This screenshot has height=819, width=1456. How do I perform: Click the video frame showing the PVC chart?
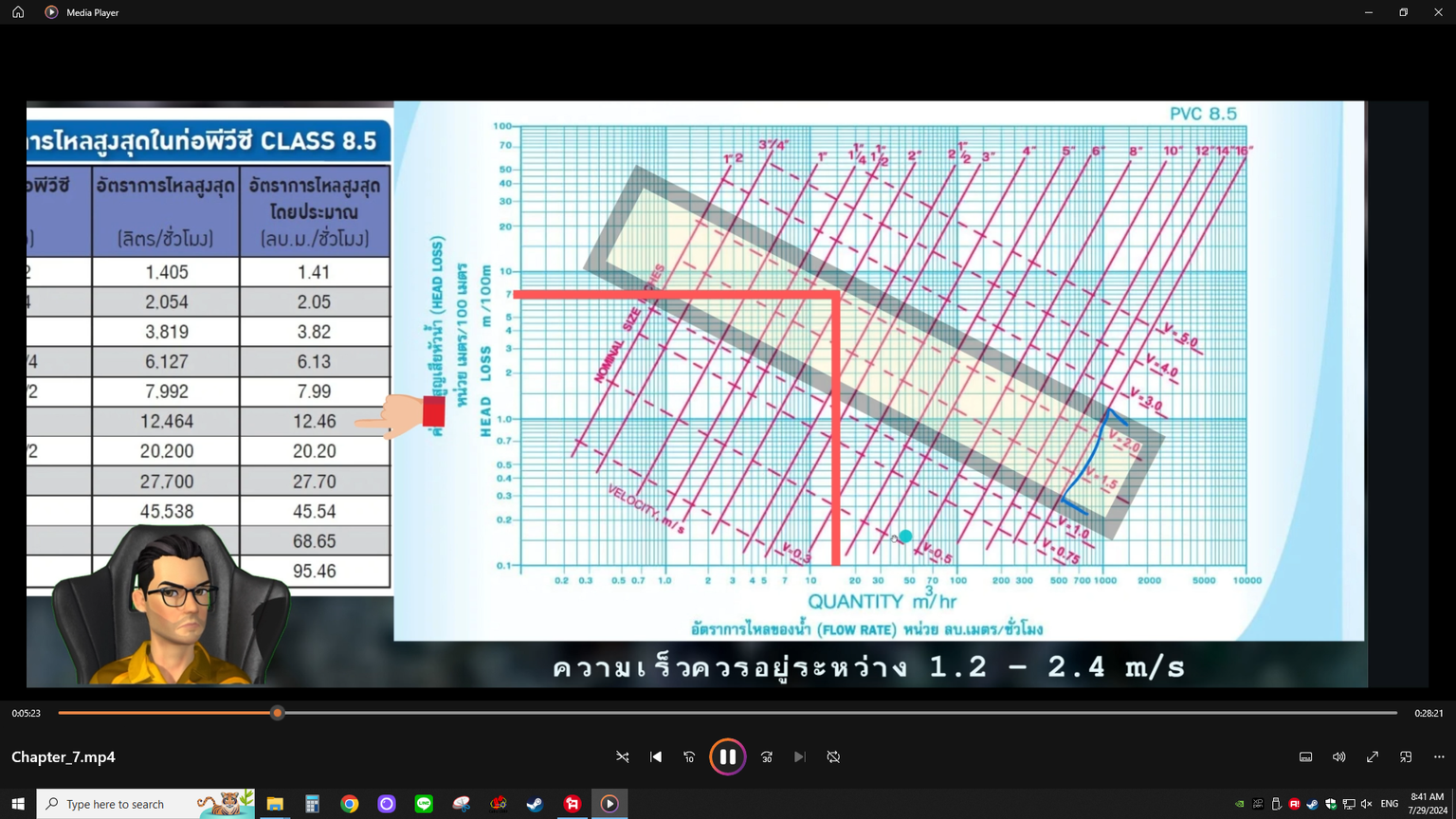click(878, 370)
